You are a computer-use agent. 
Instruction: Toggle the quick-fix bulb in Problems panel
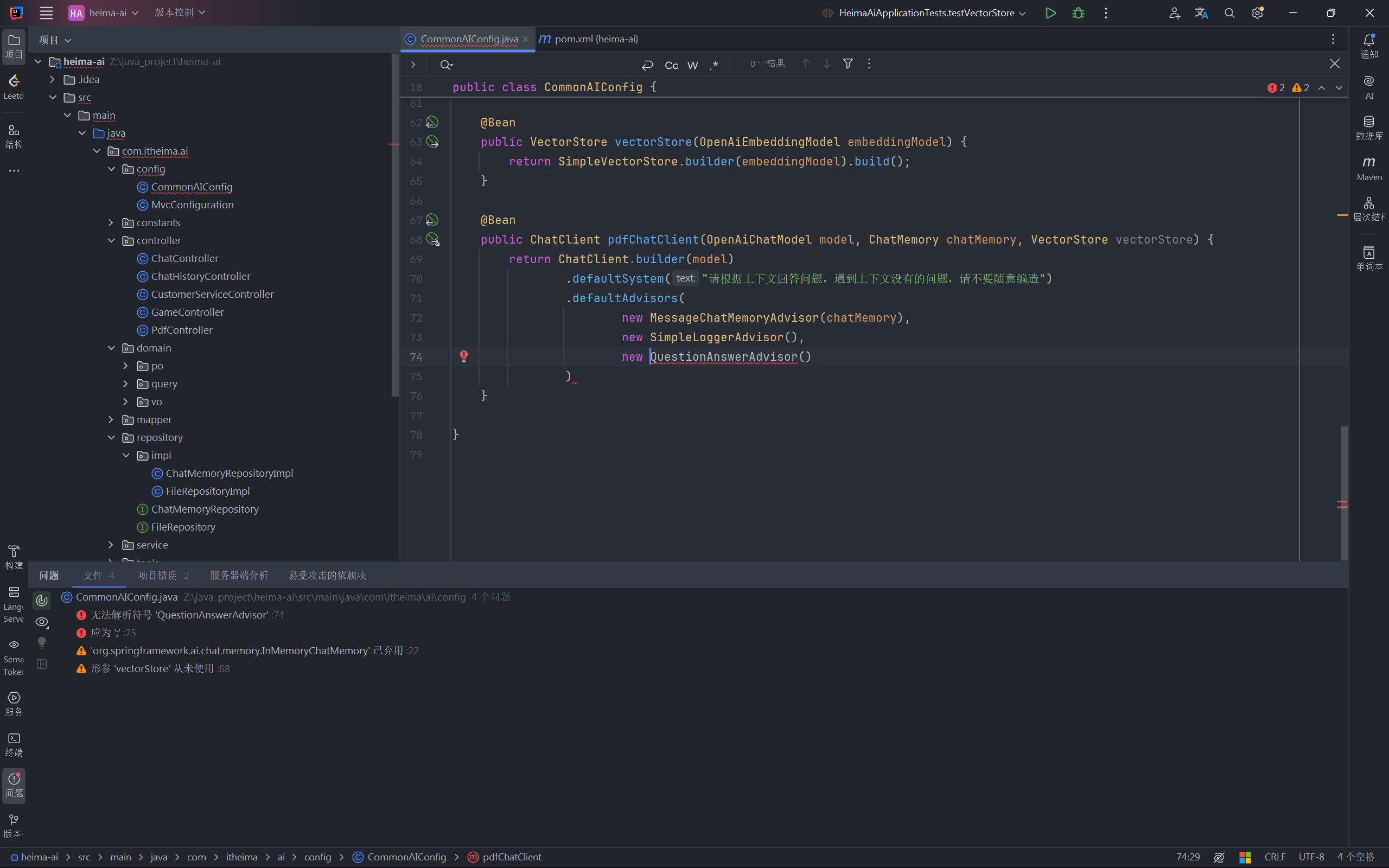tap(42, 643)
